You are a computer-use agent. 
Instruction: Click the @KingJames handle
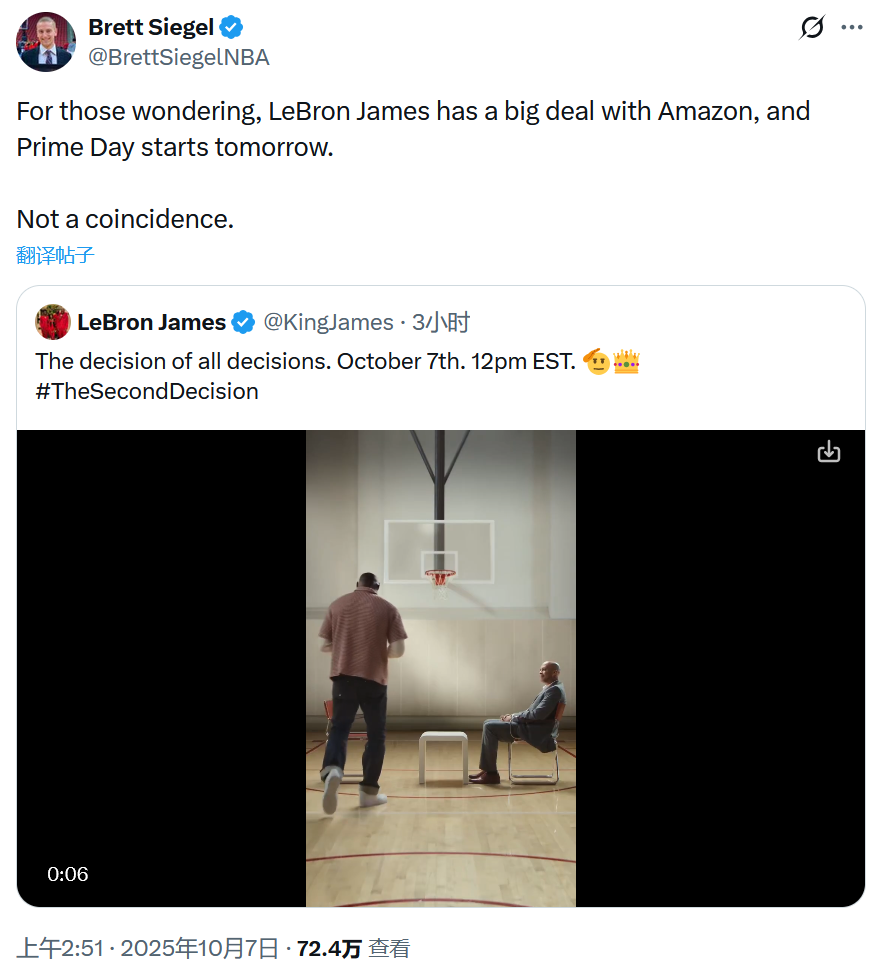coord(328,322)
